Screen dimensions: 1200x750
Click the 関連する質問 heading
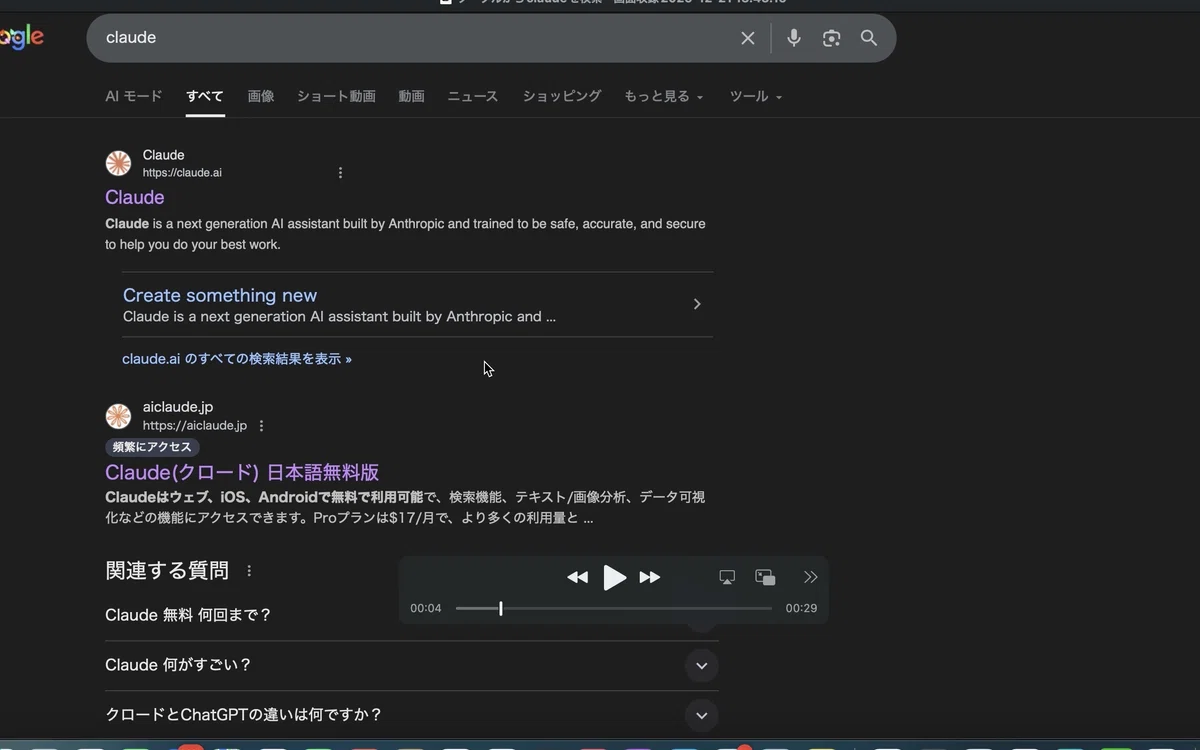click(167, 571)
